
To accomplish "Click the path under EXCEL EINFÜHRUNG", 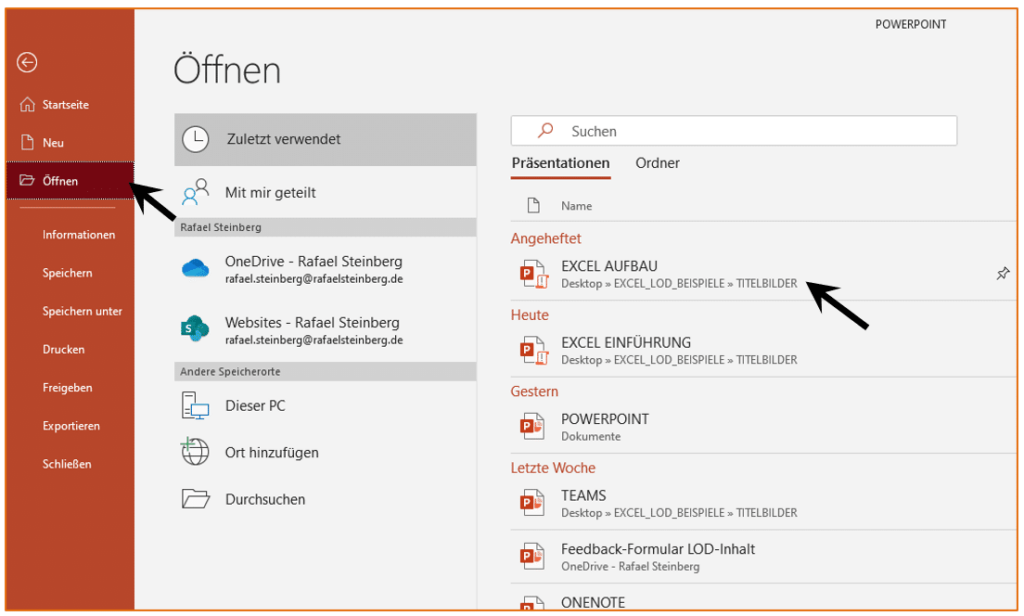I will pos(679,360).
